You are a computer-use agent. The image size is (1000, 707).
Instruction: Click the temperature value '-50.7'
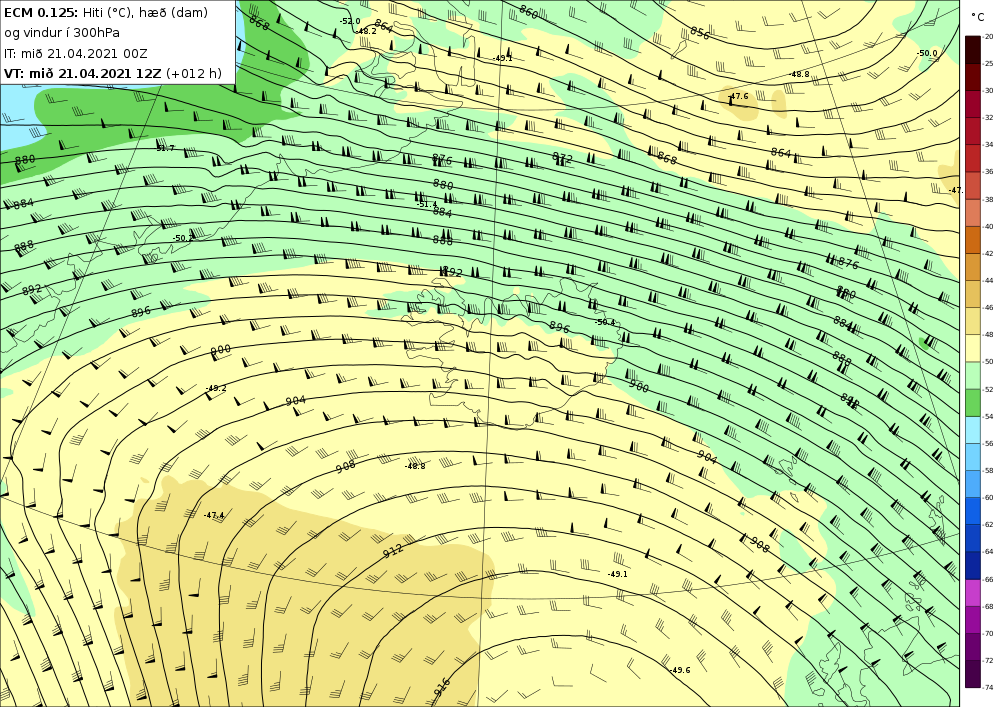click(x=183, y=238)
